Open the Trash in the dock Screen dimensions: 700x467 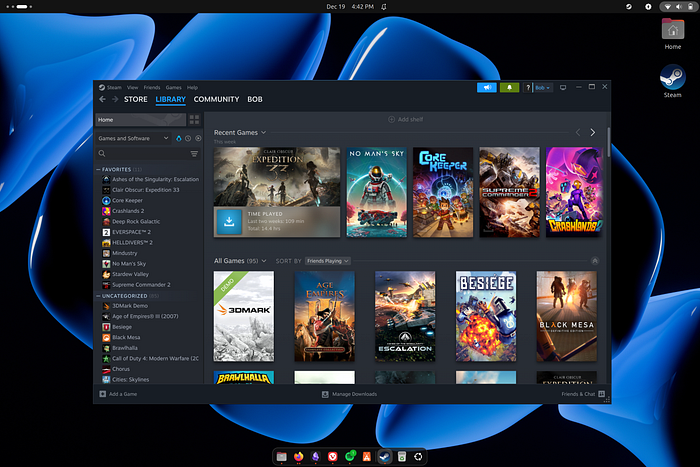tap(401, 456)
